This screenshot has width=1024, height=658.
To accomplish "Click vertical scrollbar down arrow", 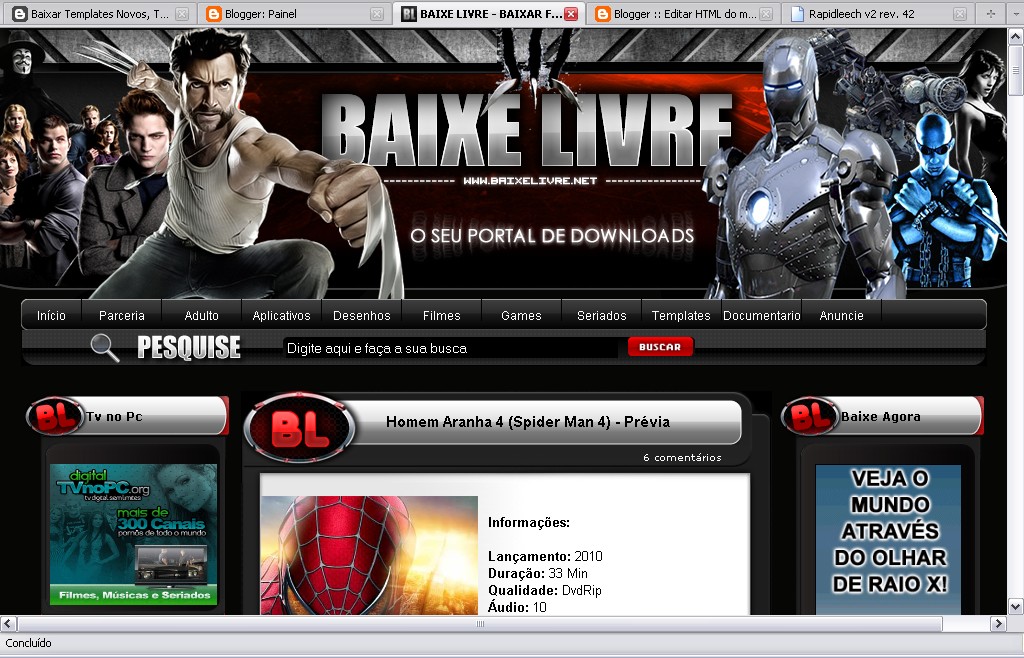I will (1016, 606).
